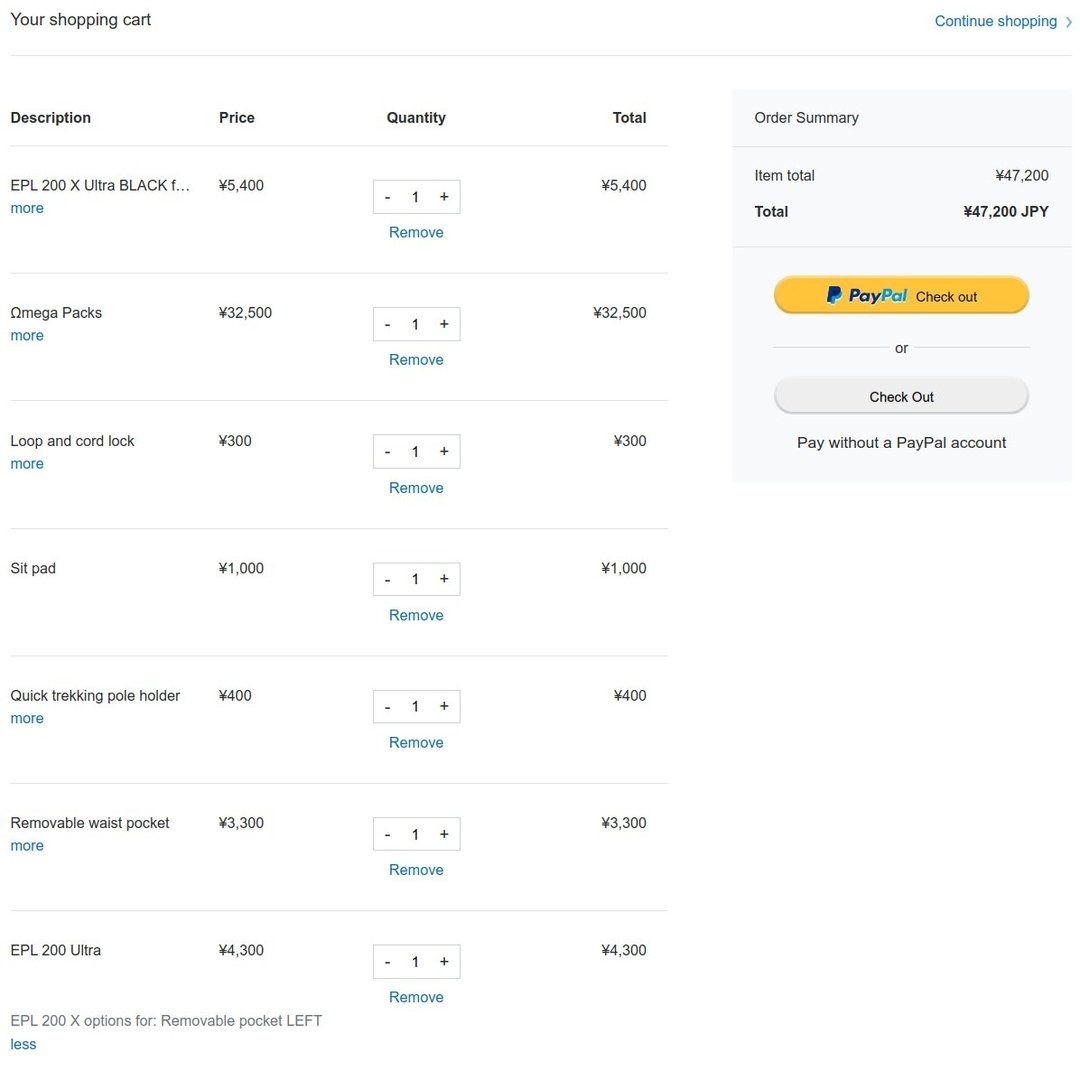Increase Quick trekking pole holder quantity
This screenshot has height=1080, width=1080.
(444, 707)
